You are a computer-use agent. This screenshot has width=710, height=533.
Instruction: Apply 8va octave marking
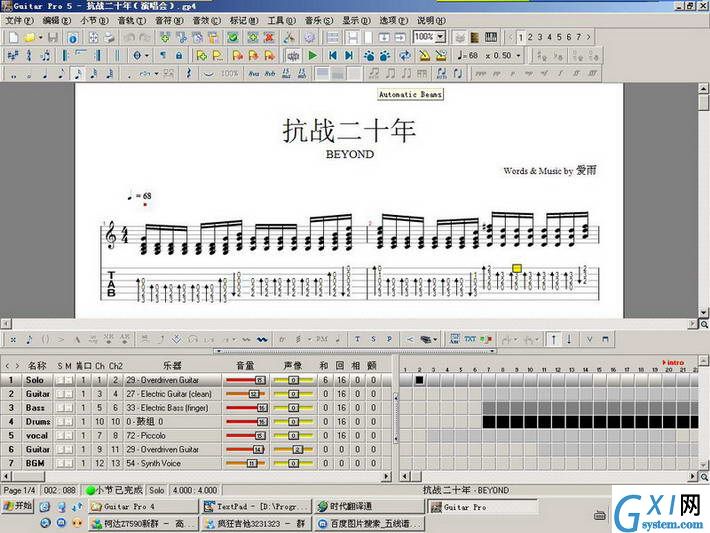click(x=254, y=73)
